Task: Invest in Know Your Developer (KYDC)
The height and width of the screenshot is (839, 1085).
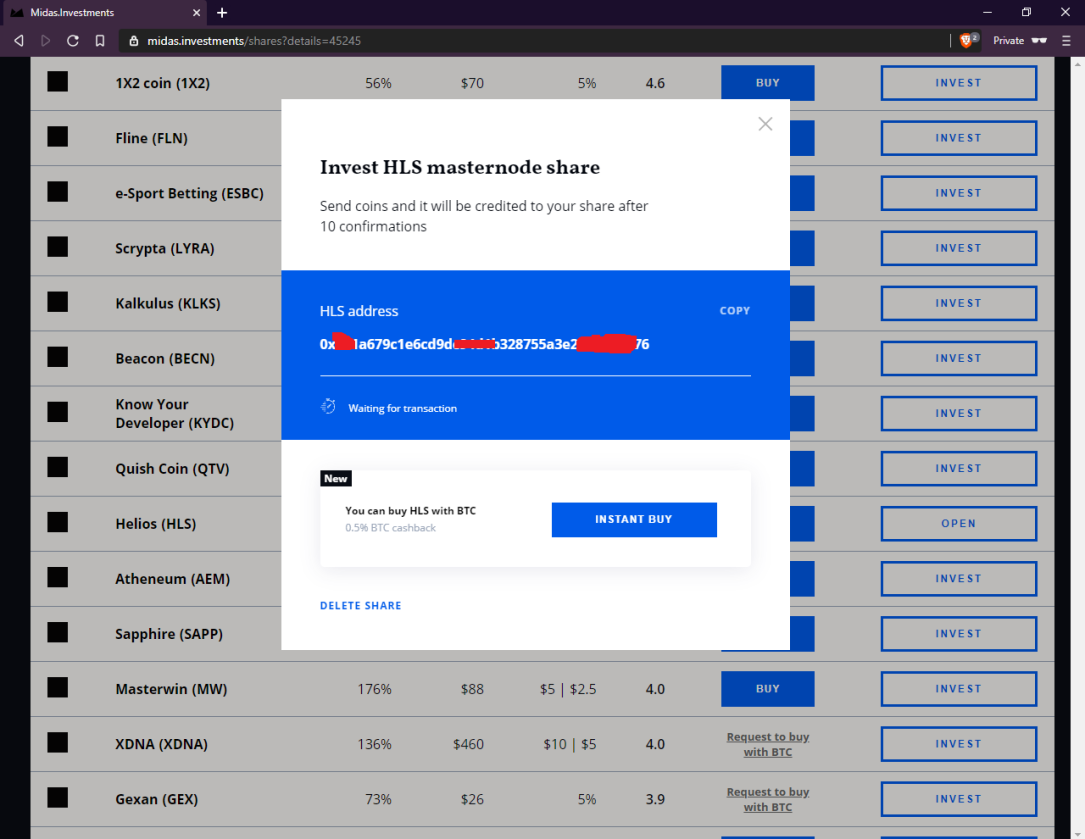Action: [958, 413]
